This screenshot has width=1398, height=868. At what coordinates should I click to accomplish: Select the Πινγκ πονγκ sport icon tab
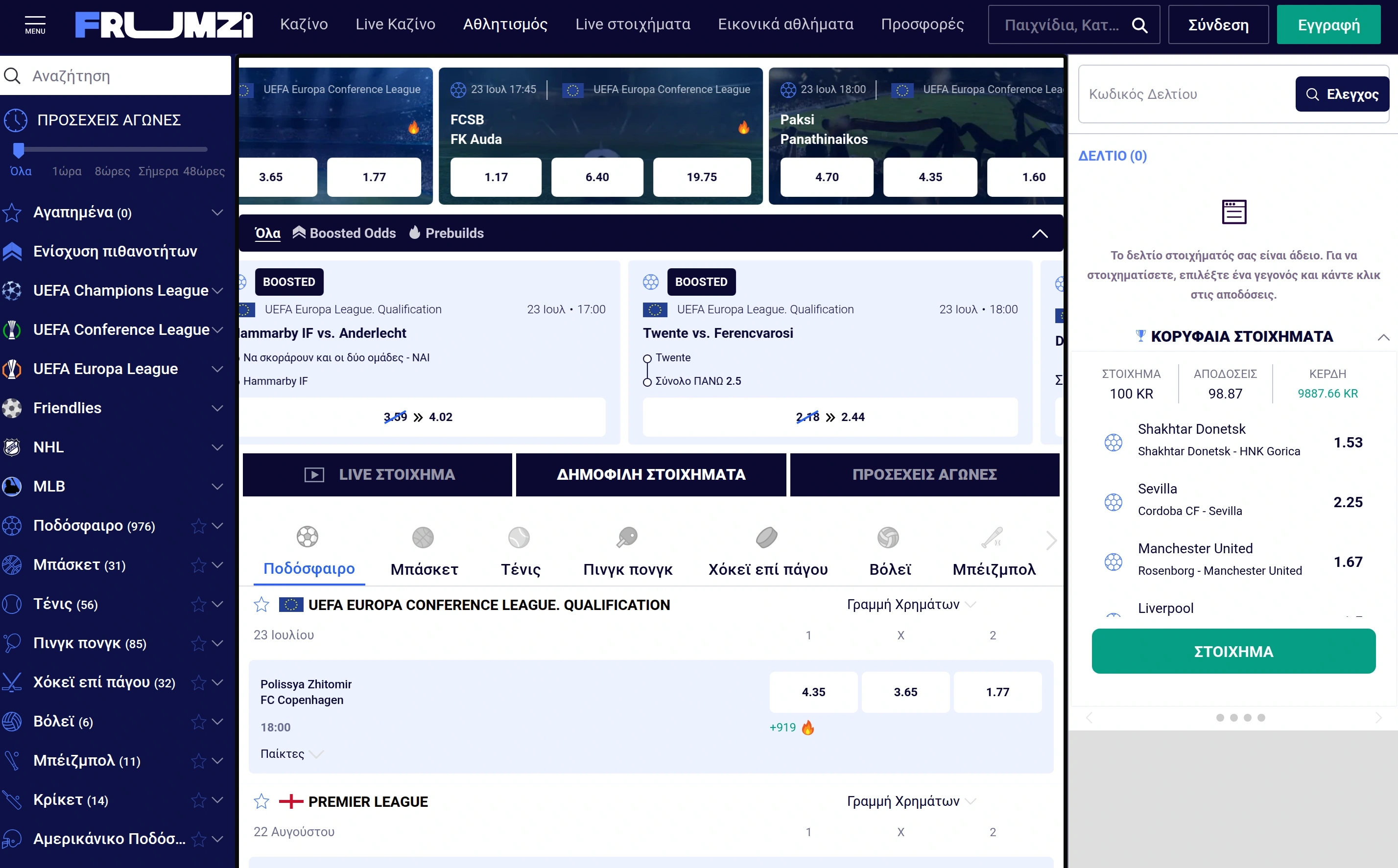pyautogui.click(x=628, y=538)
